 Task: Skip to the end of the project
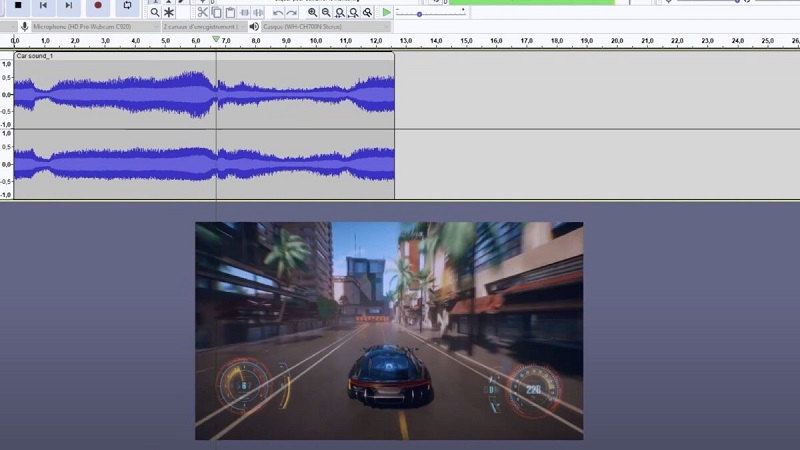point(68,5)
